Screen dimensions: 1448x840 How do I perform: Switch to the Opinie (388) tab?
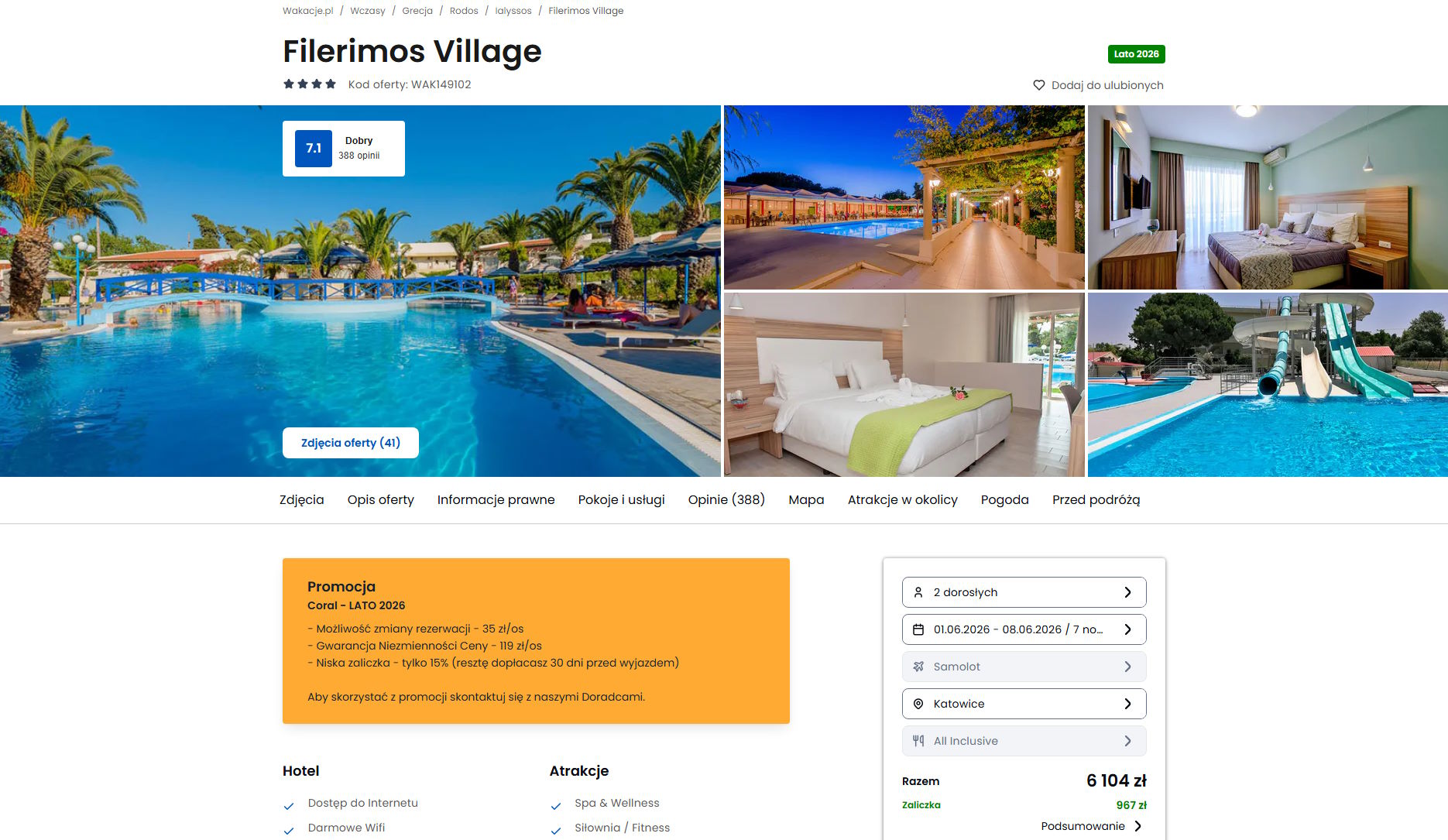726,500
